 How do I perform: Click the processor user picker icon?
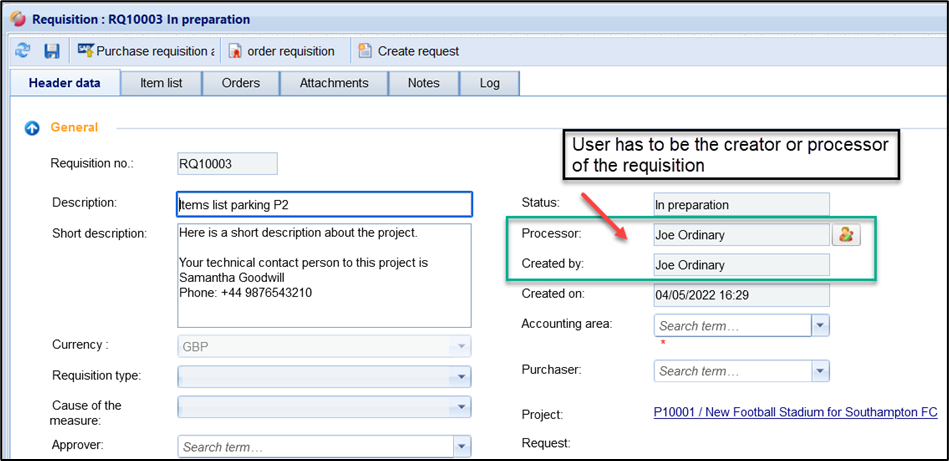coord(846,235)
